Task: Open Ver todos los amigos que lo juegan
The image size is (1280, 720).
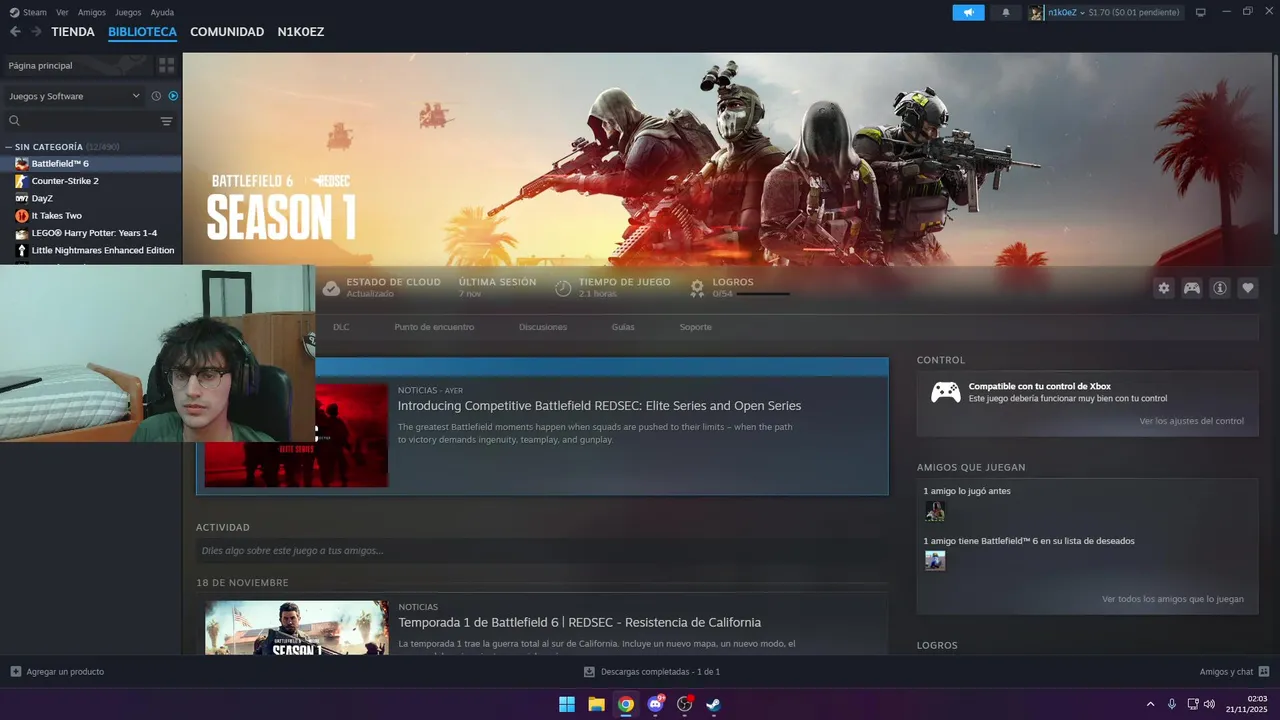Action: pos(1173,599)
